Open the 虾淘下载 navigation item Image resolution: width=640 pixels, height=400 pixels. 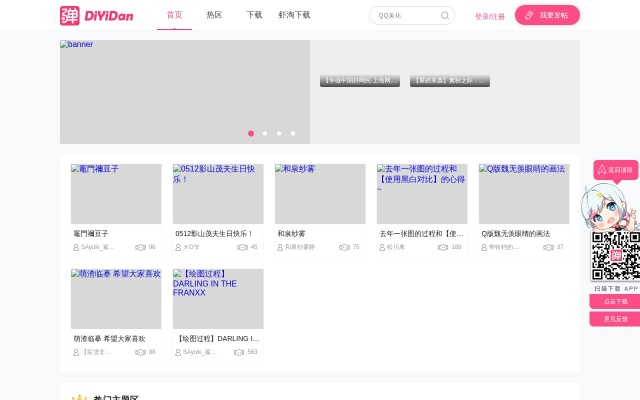(294, 16)
